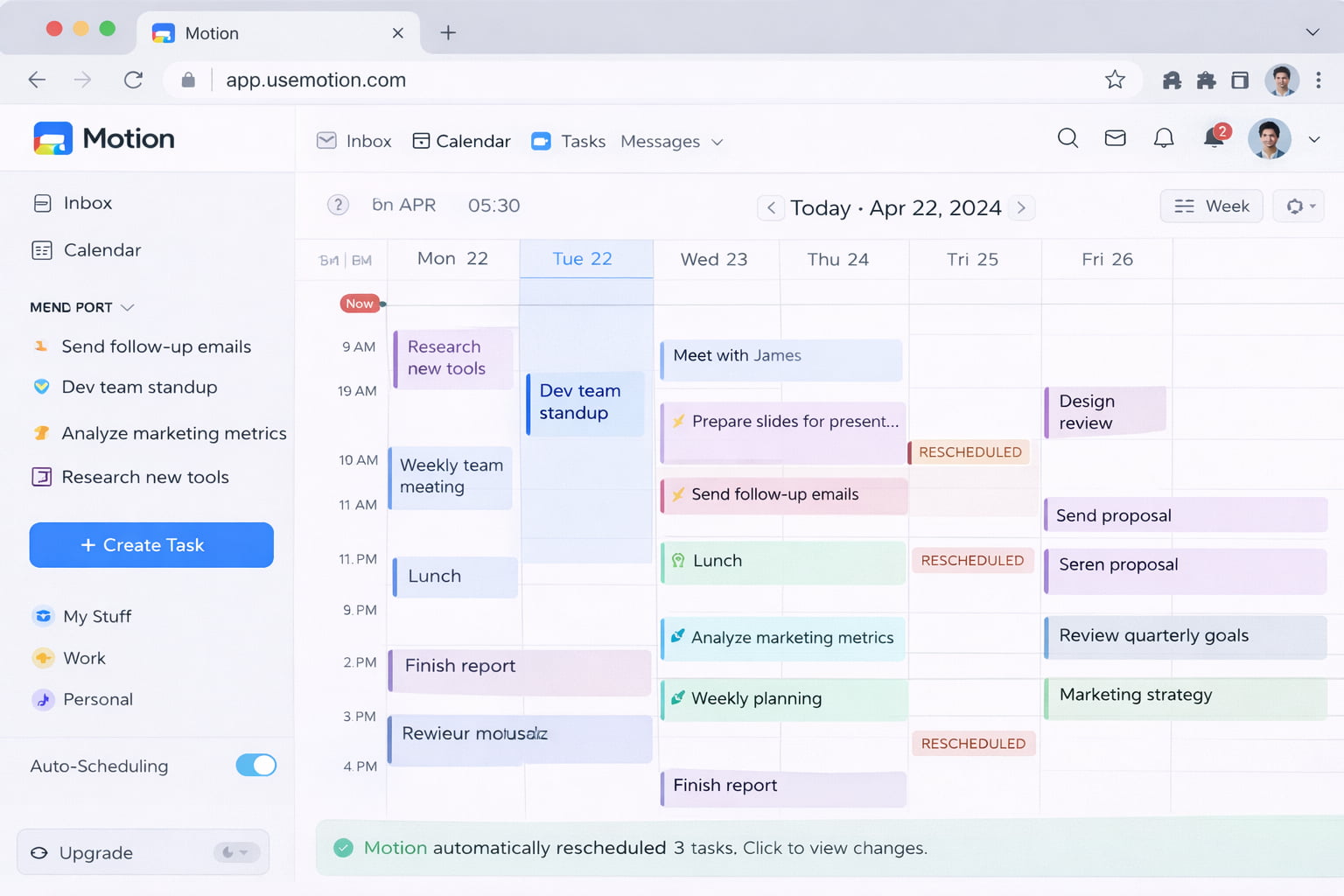Screen dimensions: 1344x896
Task: Open search with the magnifying glass icon
Action: pos(1067,138)
